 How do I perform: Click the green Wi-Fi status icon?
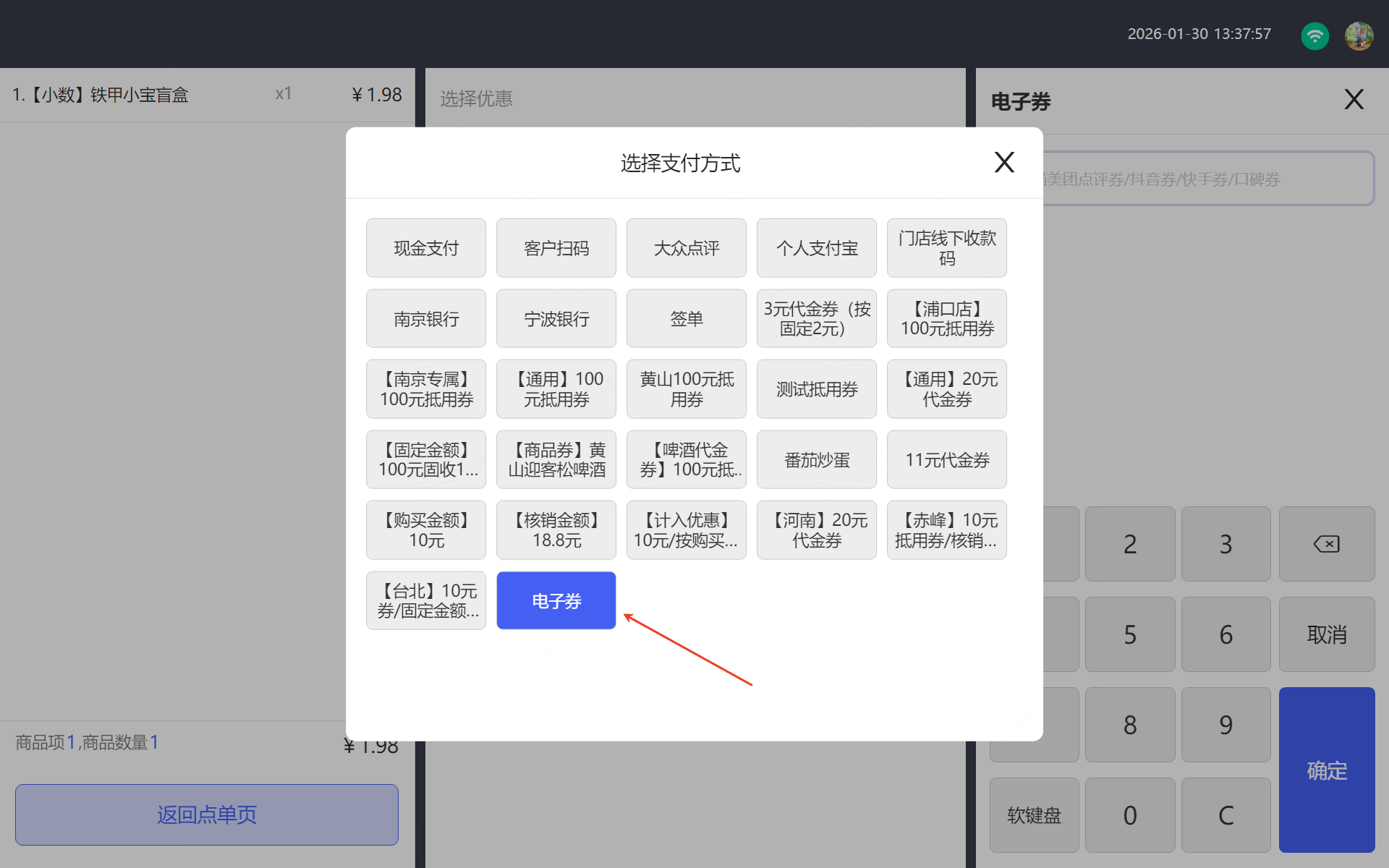pos(1314,35)
